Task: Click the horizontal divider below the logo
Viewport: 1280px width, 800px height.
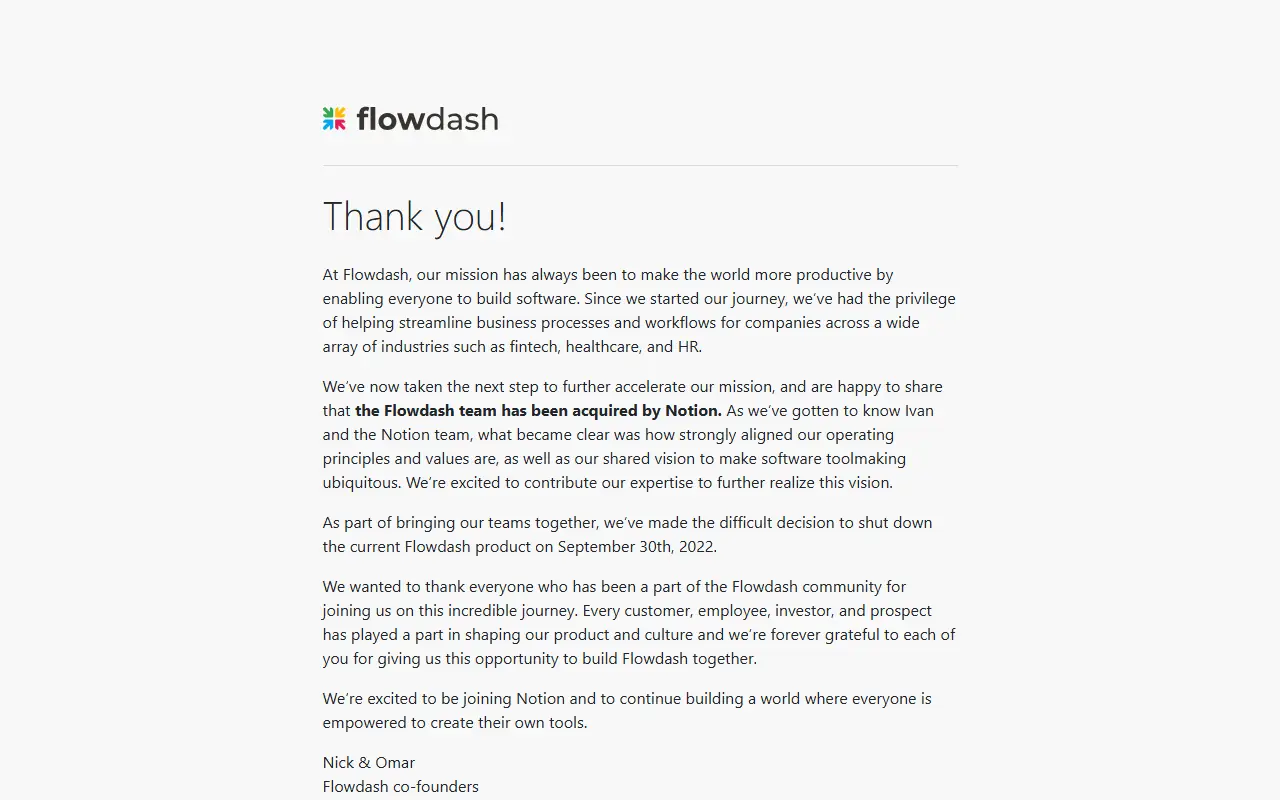Action: [x=640, y=165]
